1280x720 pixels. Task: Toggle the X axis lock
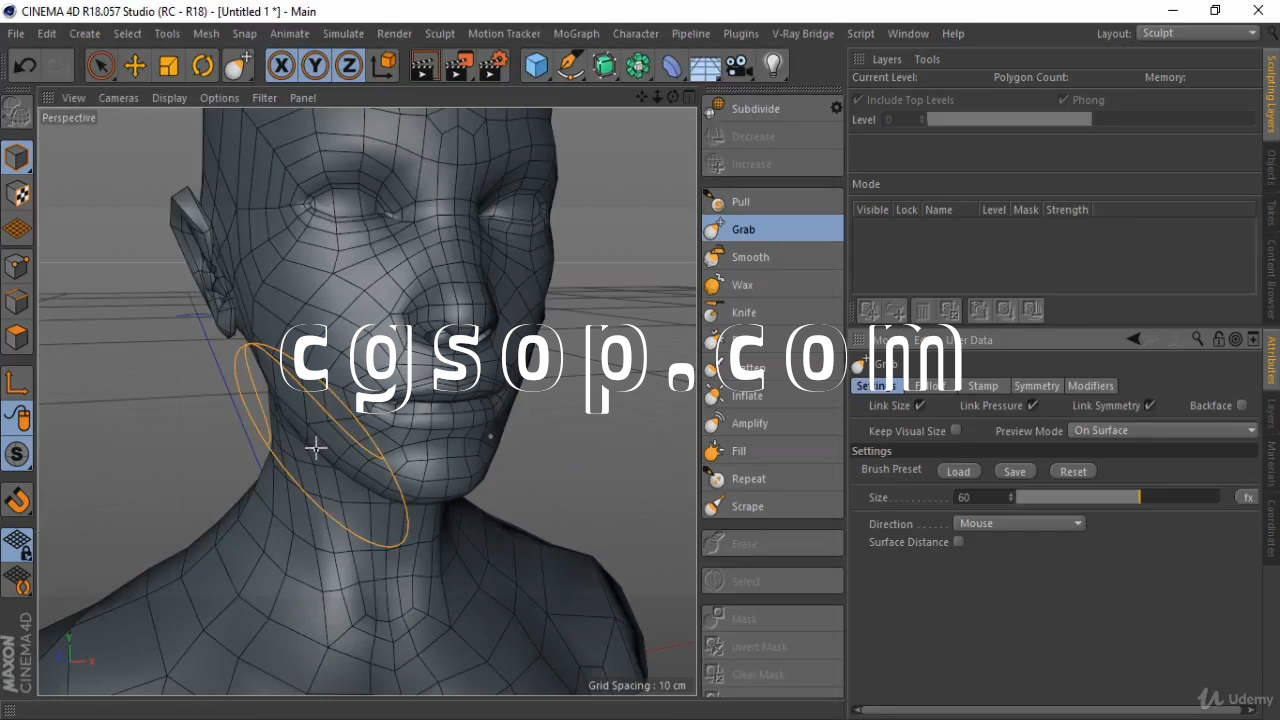(x=282, y=67)
